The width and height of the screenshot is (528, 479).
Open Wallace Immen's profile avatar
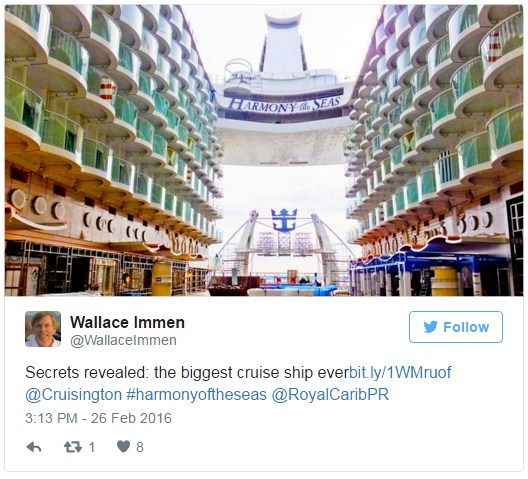point(43,329)
